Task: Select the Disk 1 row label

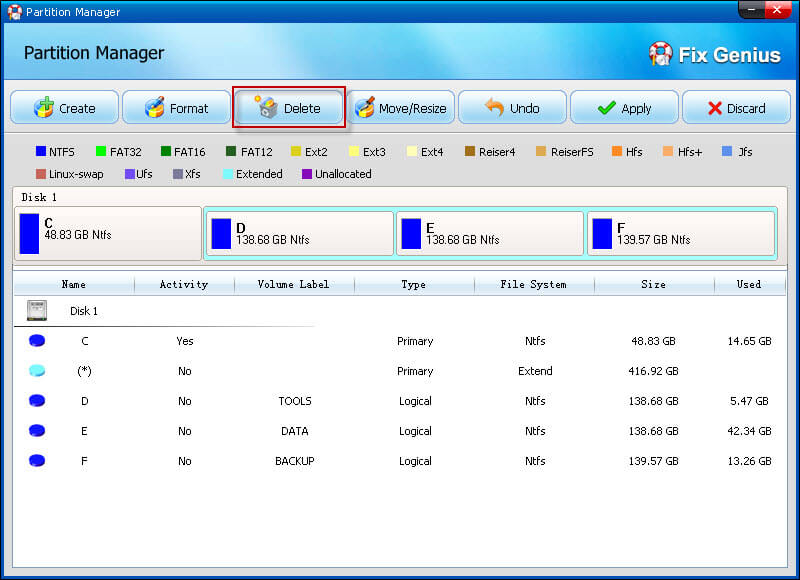Action: click(84, 311)
